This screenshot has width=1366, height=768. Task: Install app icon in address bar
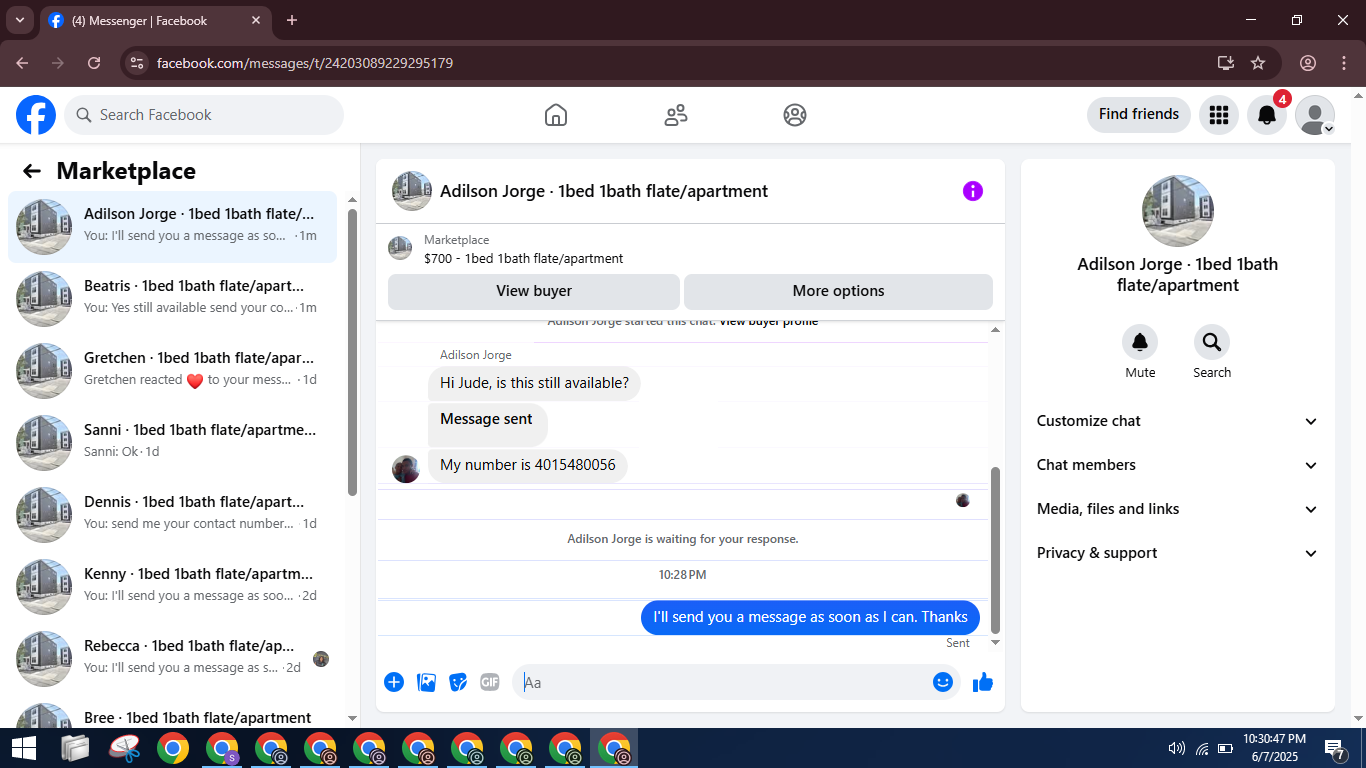(1226, 63)
